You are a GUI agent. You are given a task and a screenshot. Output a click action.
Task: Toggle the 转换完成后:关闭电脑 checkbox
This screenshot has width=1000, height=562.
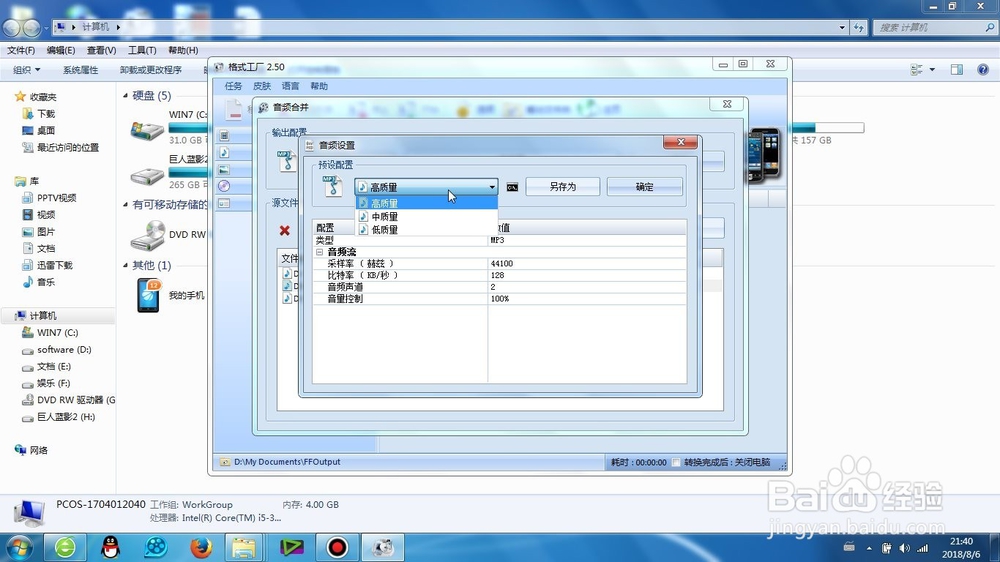click(x=676, y=462)
